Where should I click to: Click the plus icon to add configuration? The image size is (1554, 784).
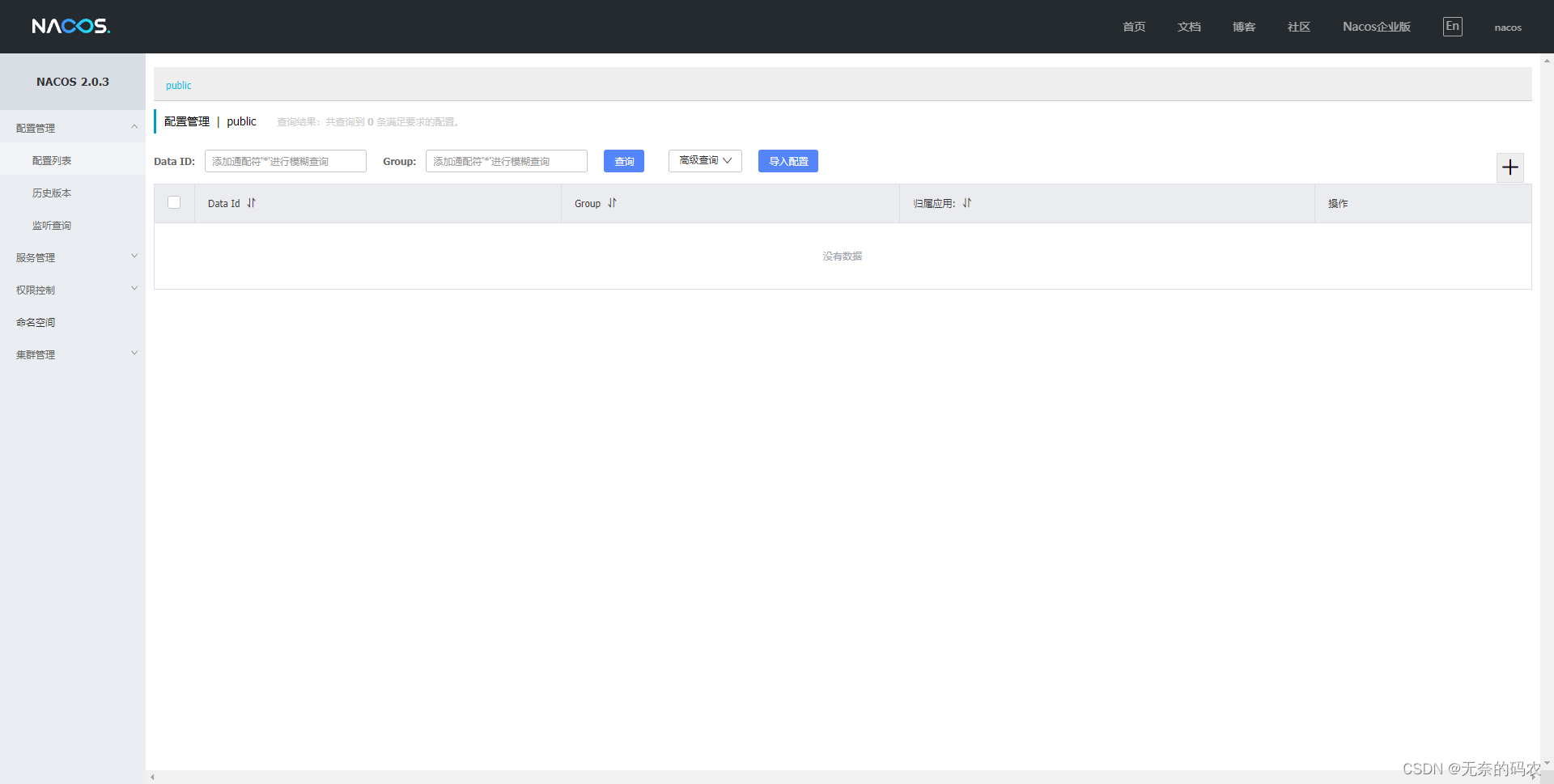coord(1509,167)
